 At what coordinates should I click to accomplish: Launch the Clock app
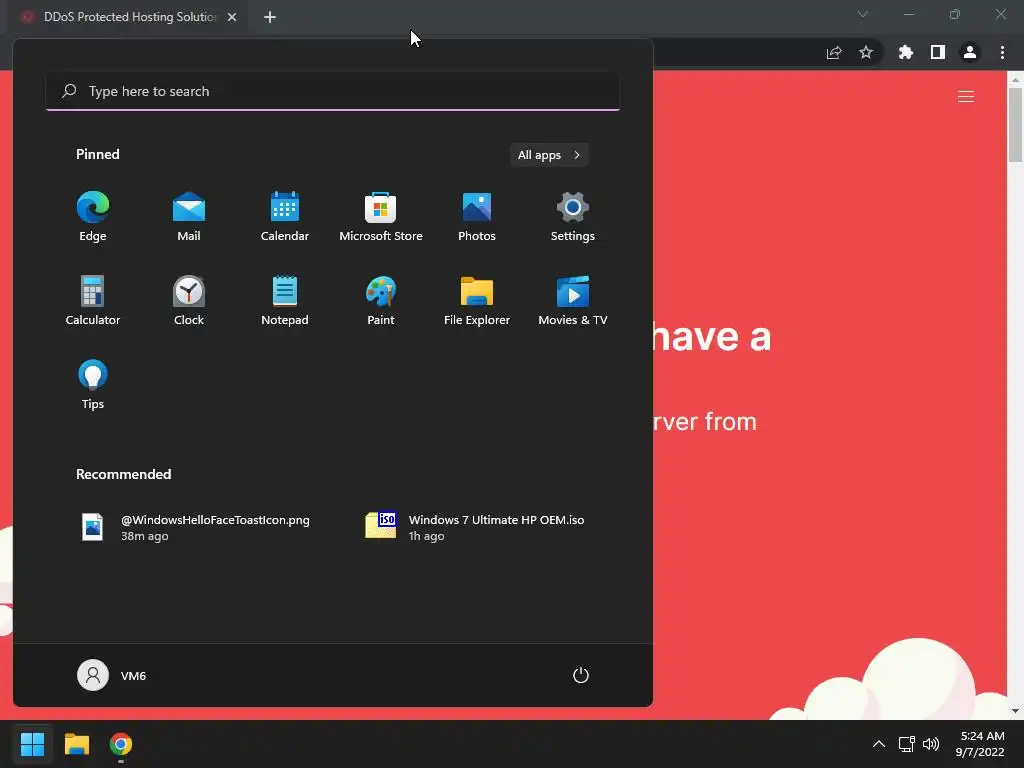189,300
